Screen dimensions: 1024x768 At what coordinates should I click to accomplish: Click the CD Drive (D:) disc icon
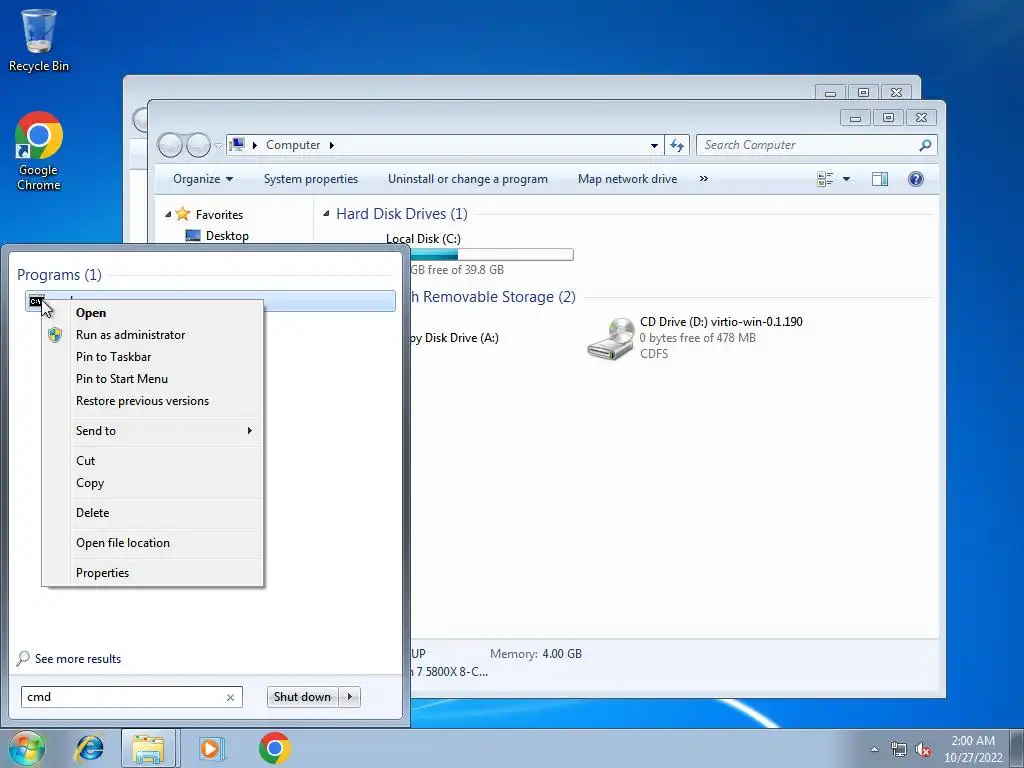611,338
